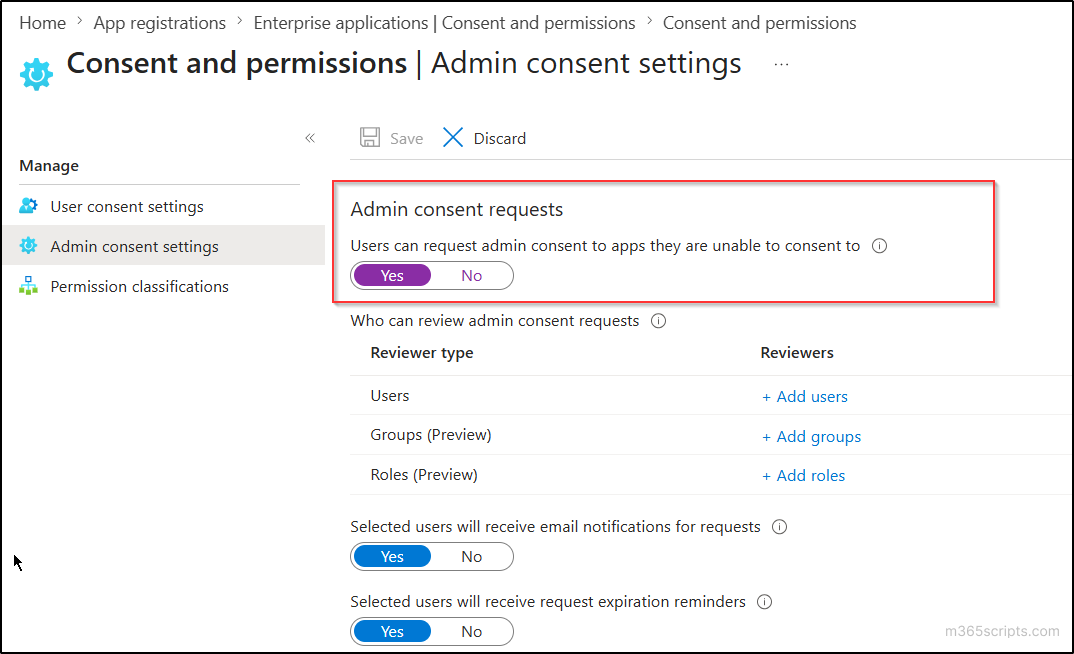Click the Save button label
The width and height of the screenshot is (1074, 654).
pyautogui.click(x=406, y=138)
